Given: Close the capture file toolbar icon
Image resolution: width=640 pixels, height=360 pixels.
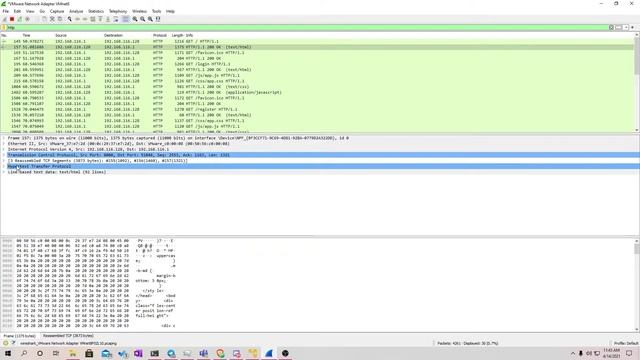Looking at the screenshot, I should 52,19.
